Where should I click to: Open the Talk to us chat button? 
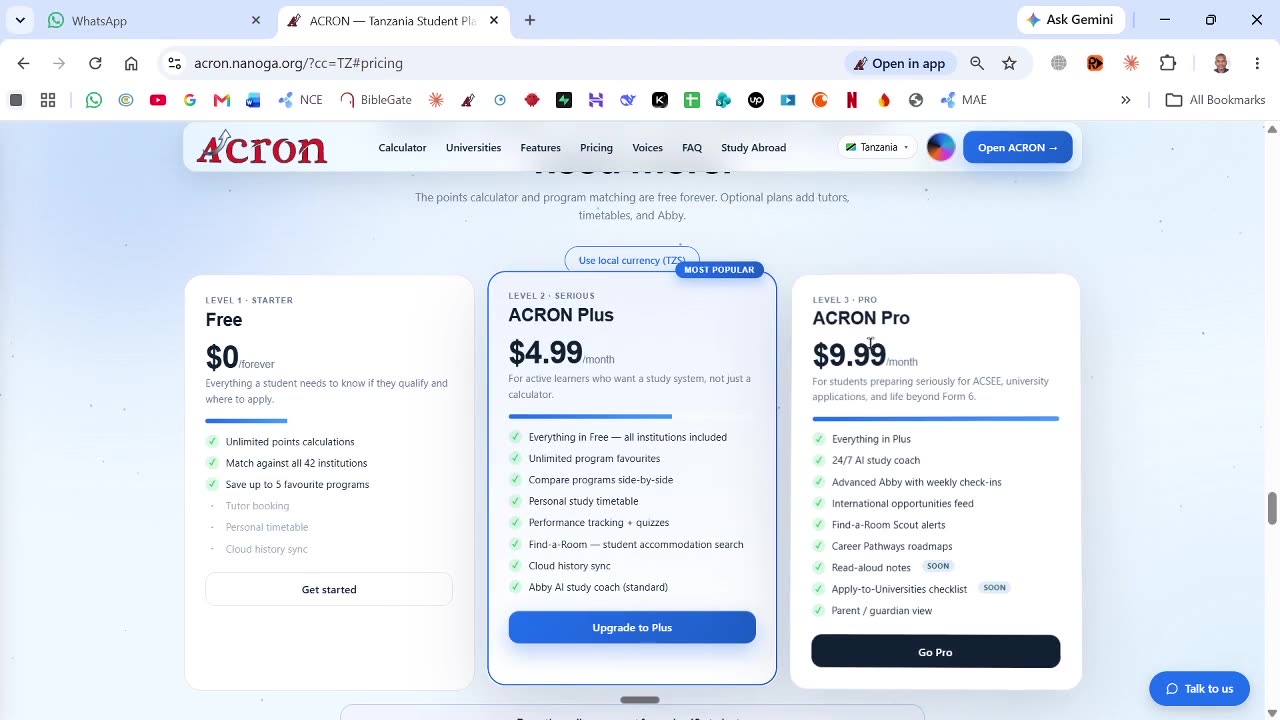1199,688
